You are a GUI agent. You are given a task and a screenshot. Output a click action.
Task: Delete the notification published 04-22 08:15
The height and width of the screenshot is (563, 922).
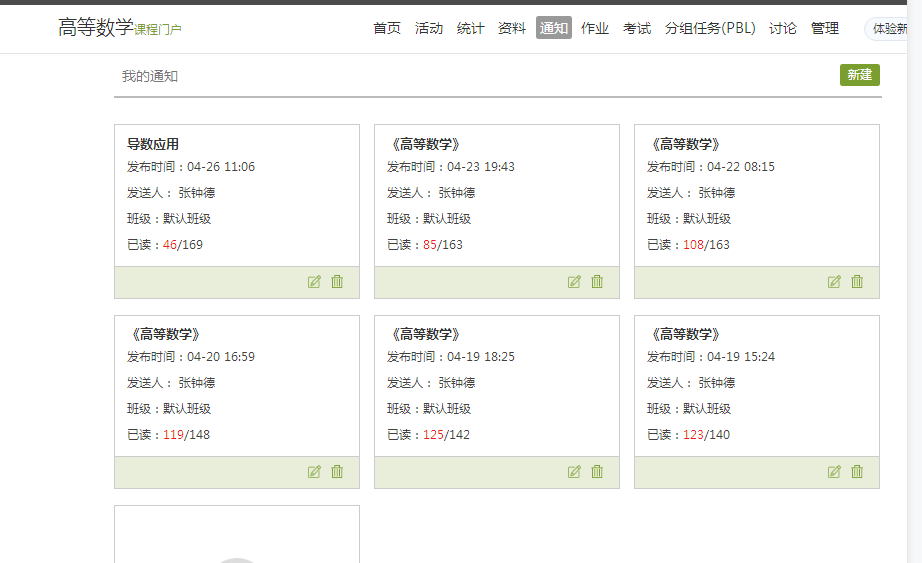(x=857, y=282)
